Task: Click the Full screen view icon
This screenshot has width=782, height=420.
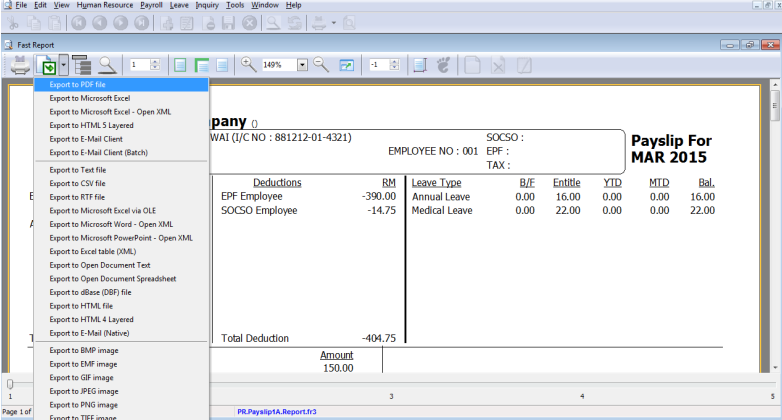Action: 347,65
